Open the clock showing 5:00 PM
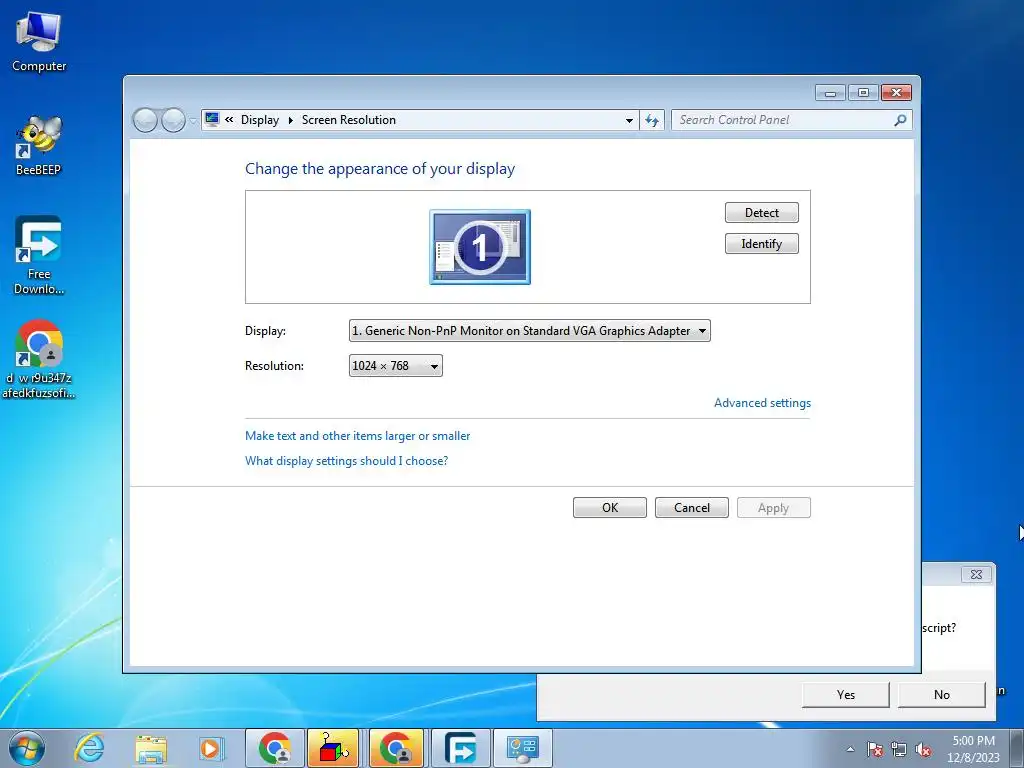 (973, 749)
